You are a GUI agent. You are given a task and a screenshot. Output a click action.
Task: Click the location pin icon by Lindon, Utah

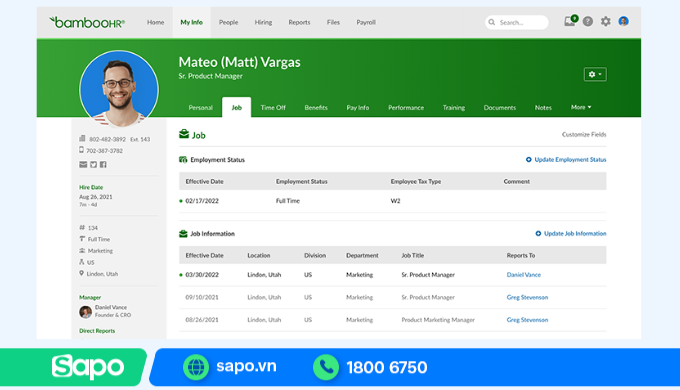tap(81, 273)
